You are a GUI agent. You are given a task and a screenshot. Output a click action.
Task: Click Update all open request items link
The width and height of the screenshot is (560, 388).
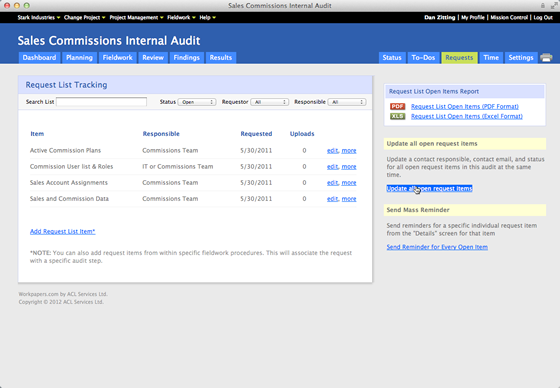coord(429,189)
